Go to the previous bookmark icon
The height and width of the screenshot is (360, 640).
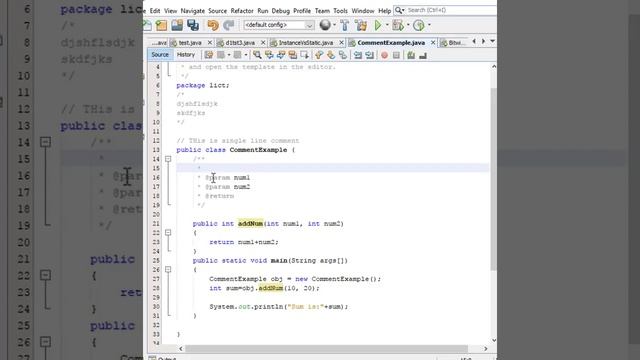click(319, 55)
